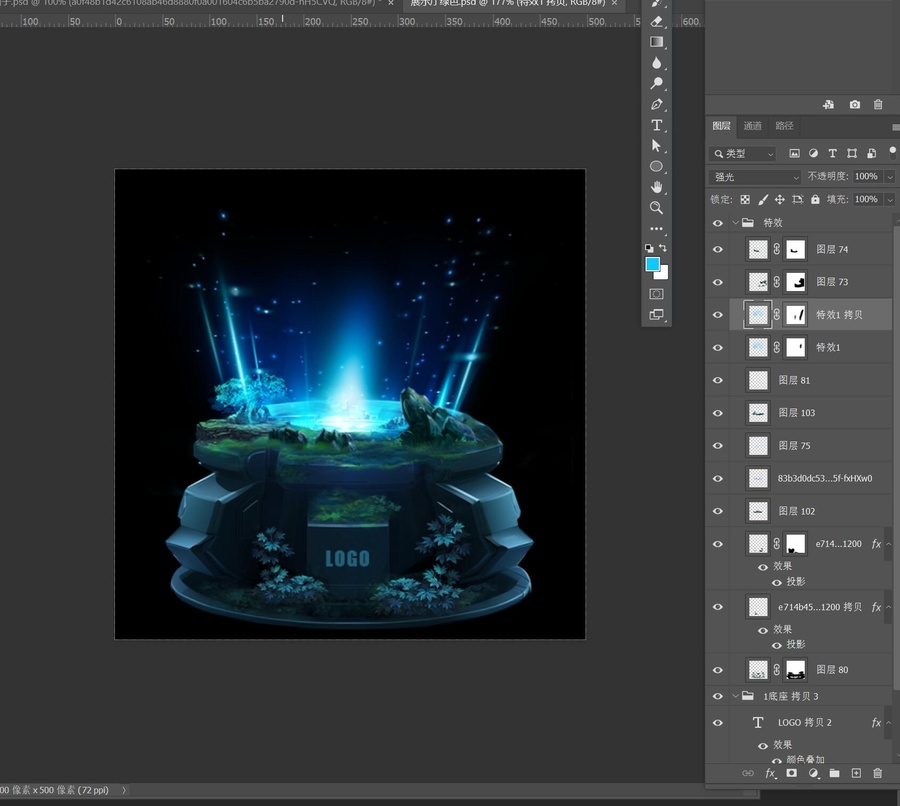Create new document from current state
Viewport: 900px width, 806px height.
[828, 104]
